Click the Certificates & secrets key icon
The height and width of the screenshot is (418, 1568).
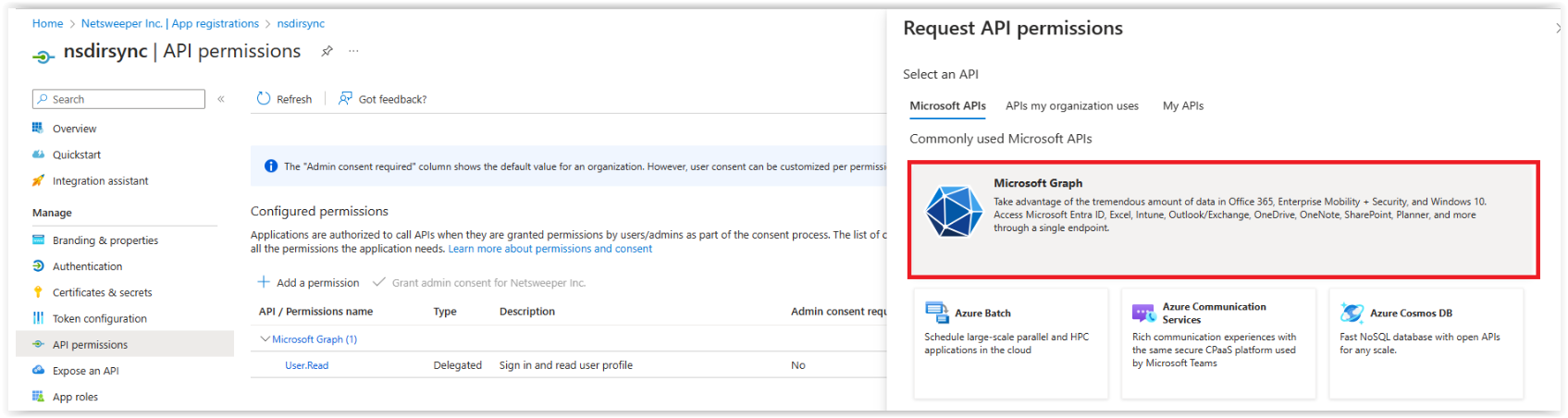pos(38,291)
